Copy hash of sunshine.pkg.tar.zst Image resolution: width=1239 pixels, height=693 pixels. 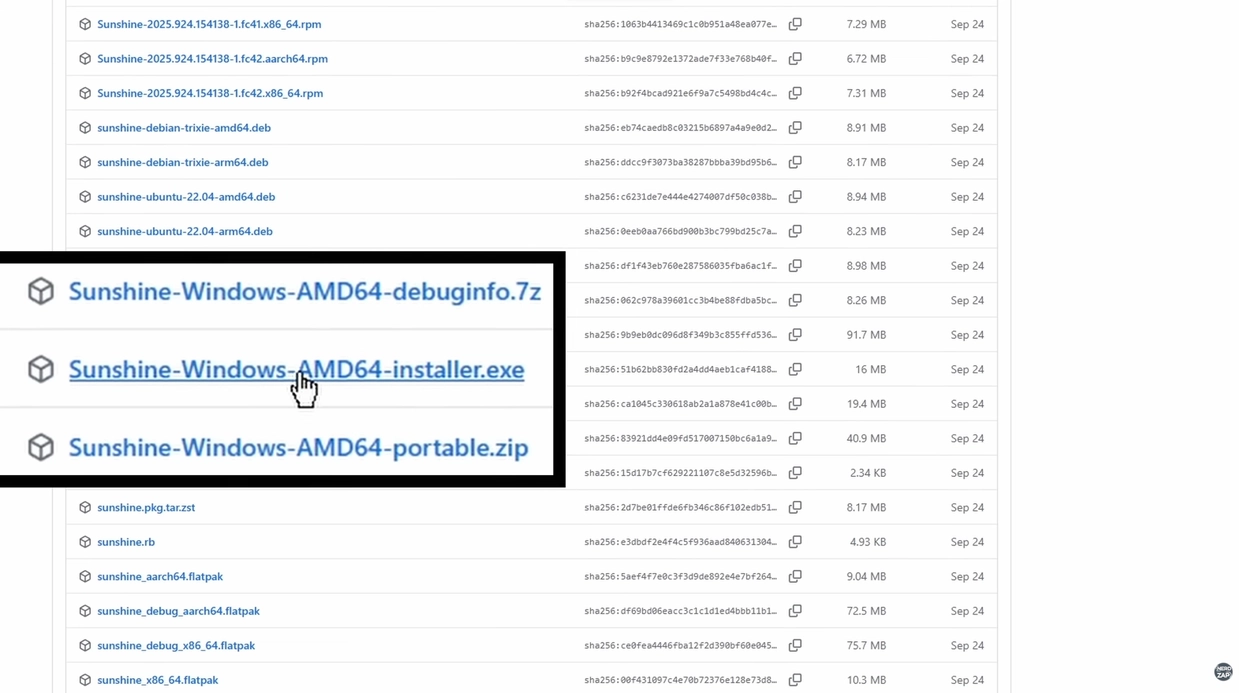point(795,507)
